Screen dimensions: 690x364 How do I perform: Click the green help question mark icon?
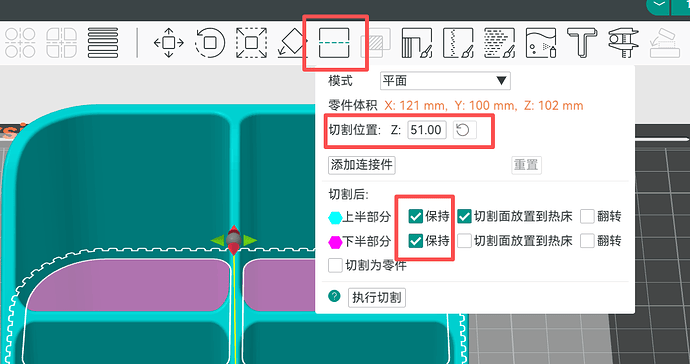[334, 296]
